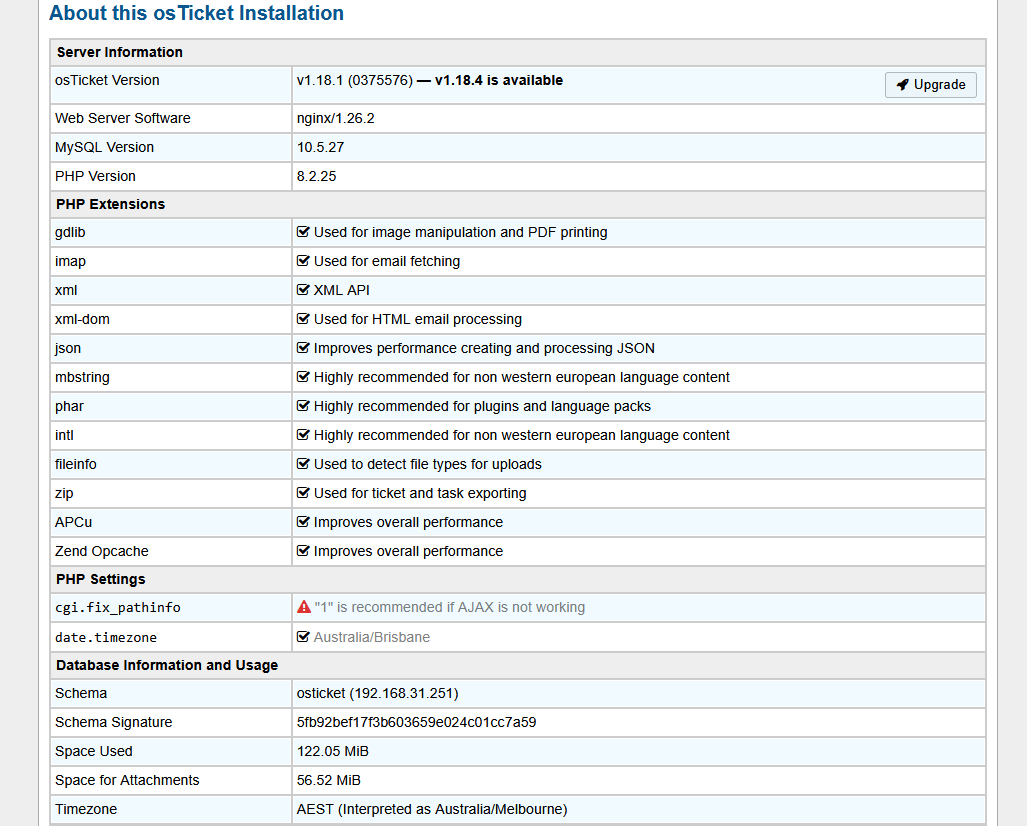Click the 'Schema' row label
1027x826 pixels.
(x=81, y=694)
